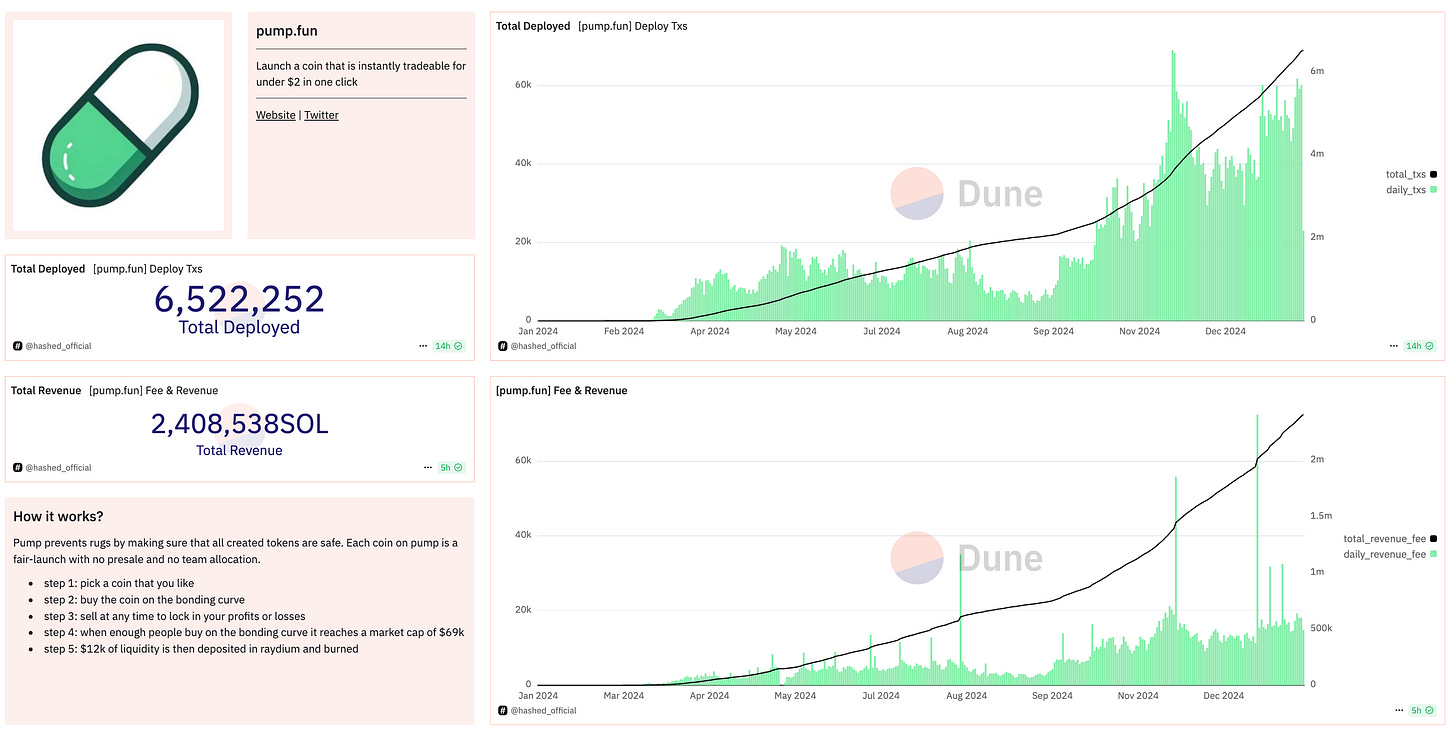Open the three-dots menu on Deploy Txs chart

1394,346
